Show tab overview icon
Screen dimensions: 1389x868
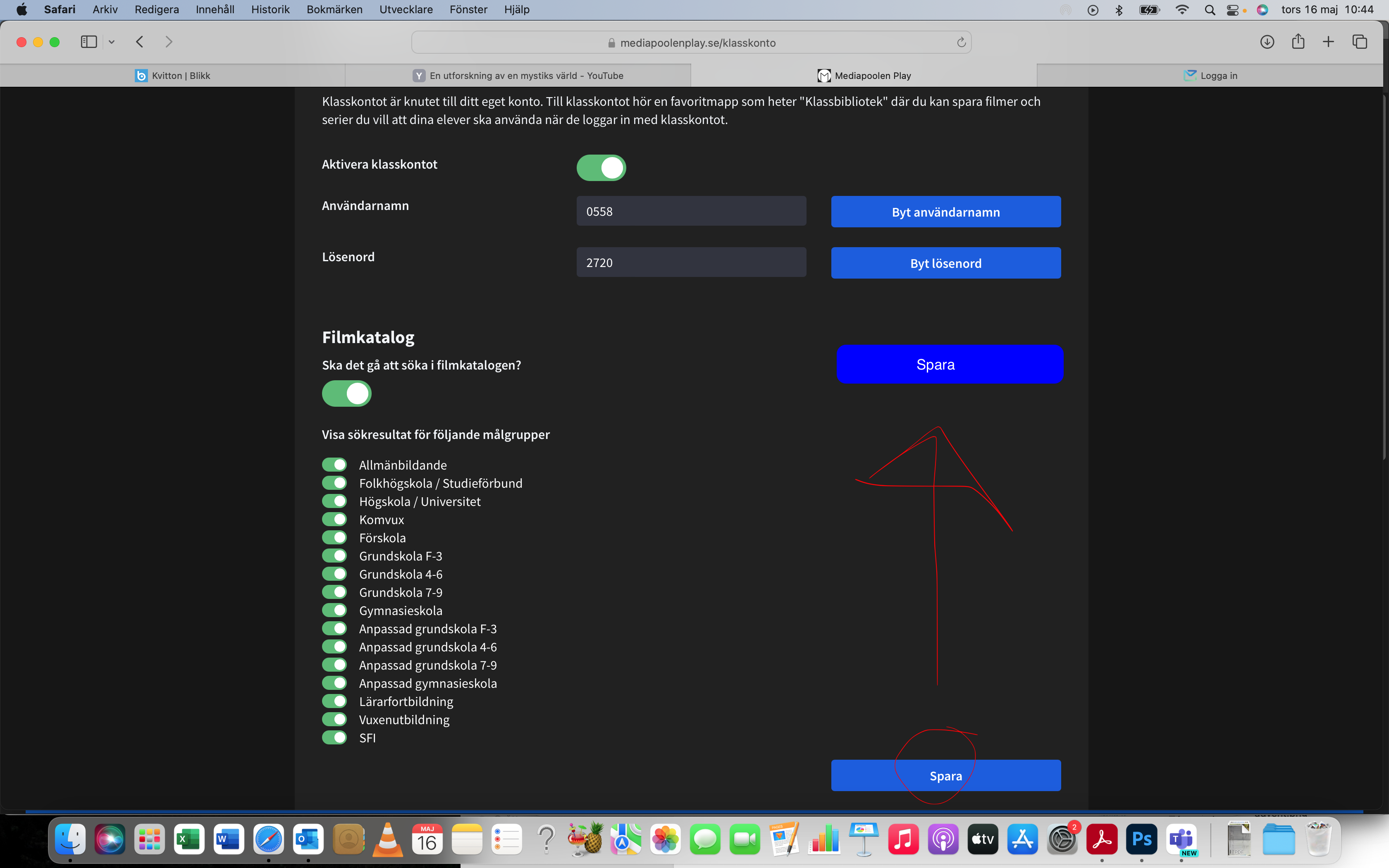pyautogui.click(x=1359, y=42)
